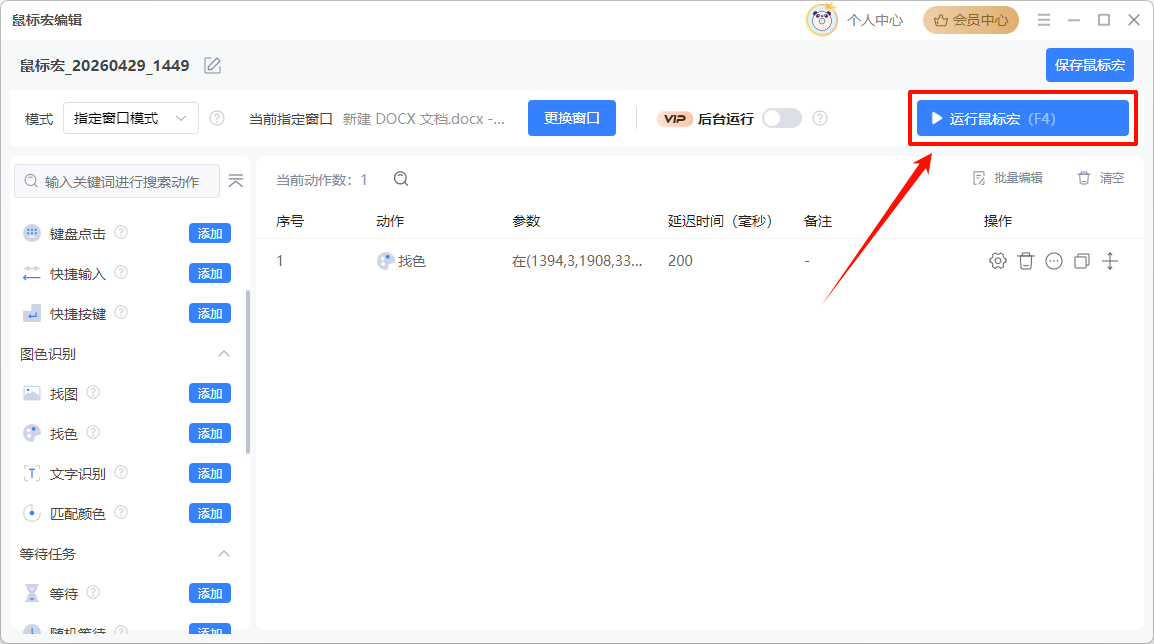Image resolution: width=1154 pixels, height=644 pixels.
Task: Open the 指定窗口模式 mode dropdown
Action: 131,118
